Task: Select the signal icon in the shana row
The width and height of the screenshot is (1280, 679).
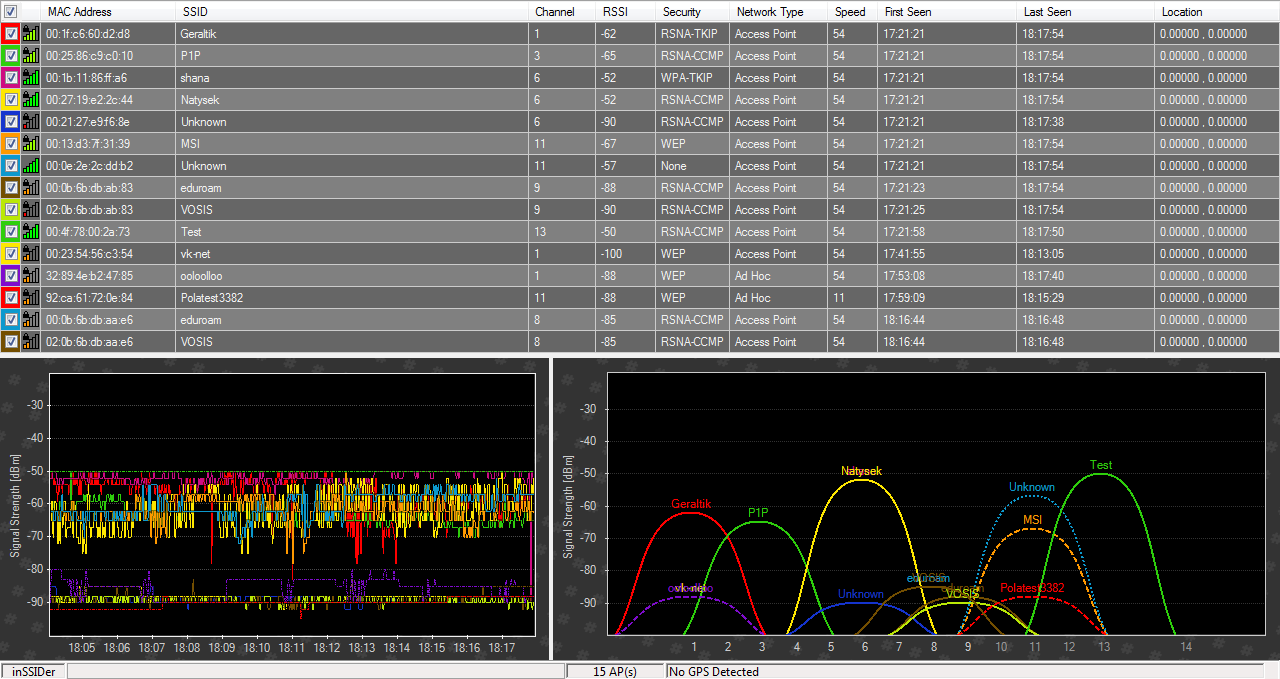Action: pos(30,77)
